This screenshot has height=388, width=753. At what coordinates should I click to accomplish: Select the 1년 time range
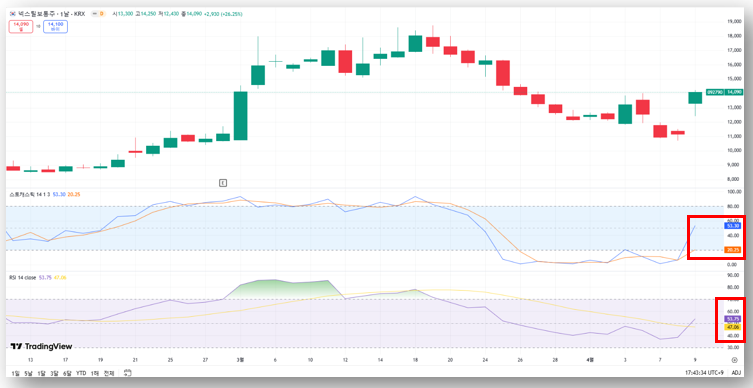click(95, 373)
